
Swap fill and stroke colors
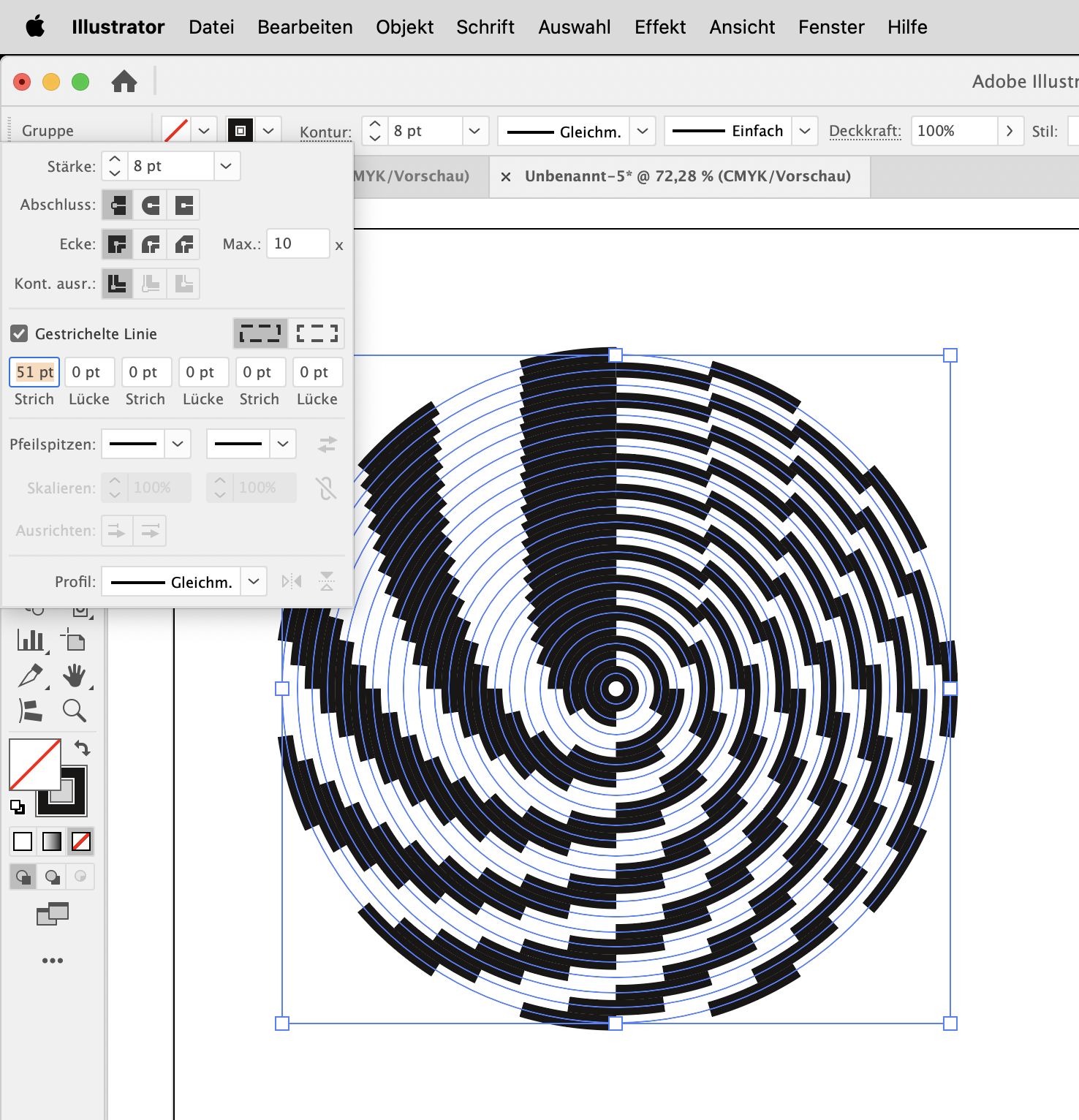(x=83, y=748)
